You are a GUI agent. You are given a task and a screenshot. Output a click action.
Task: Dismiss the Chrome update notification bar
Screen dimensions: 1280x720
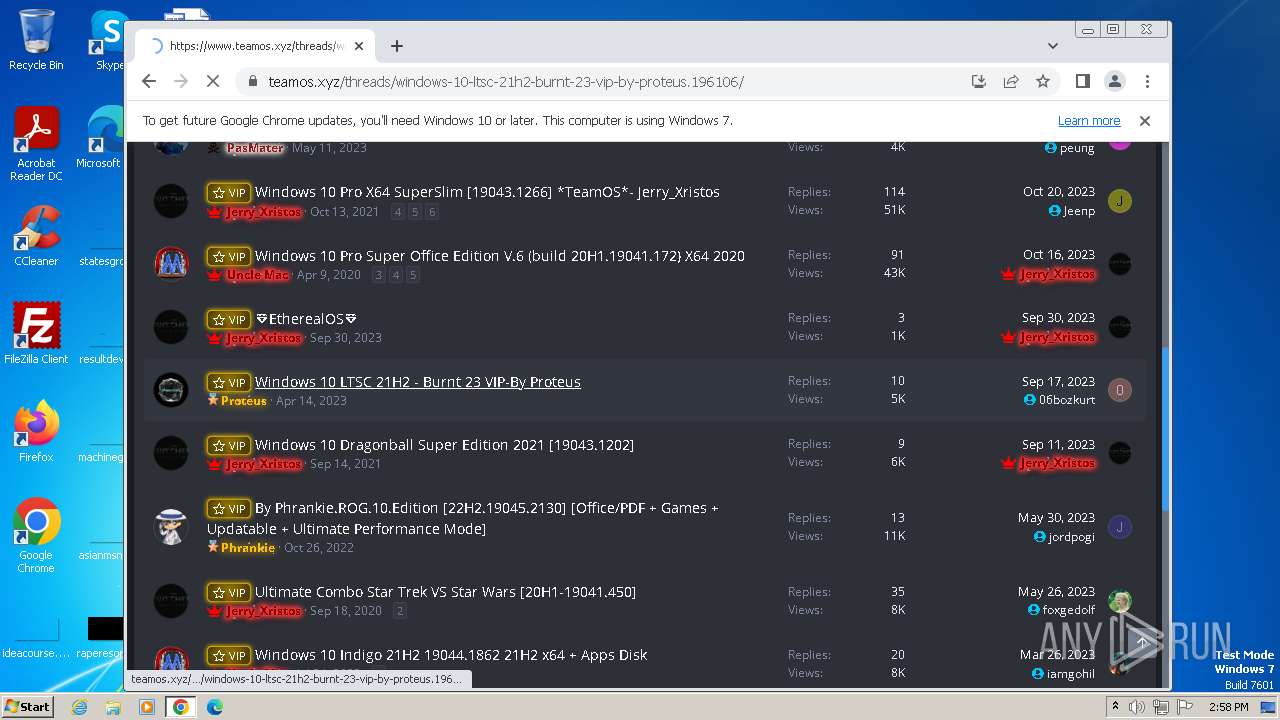pyautogui.click(x=1145, y=120)
